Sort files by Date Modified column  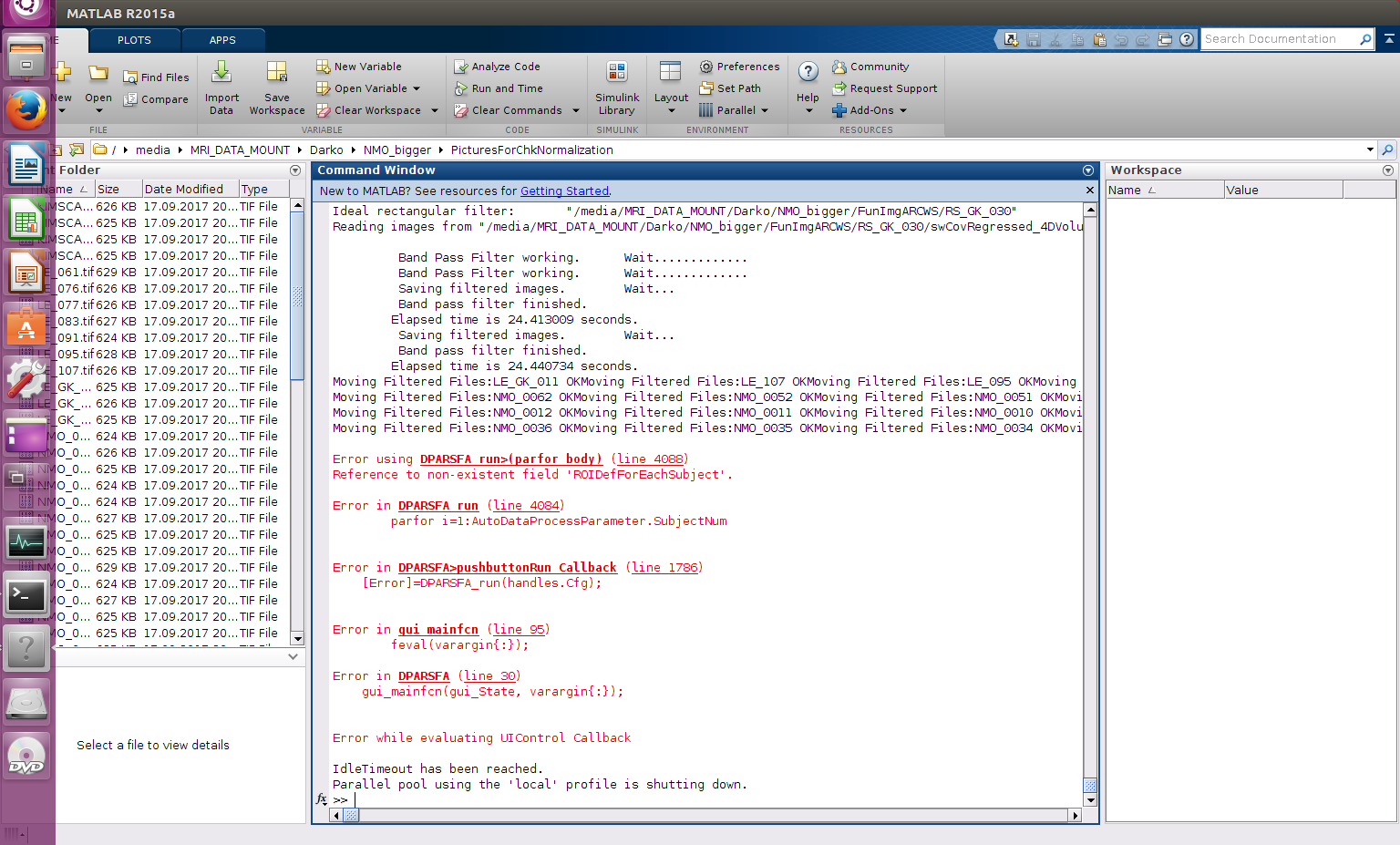click(190, 189)
